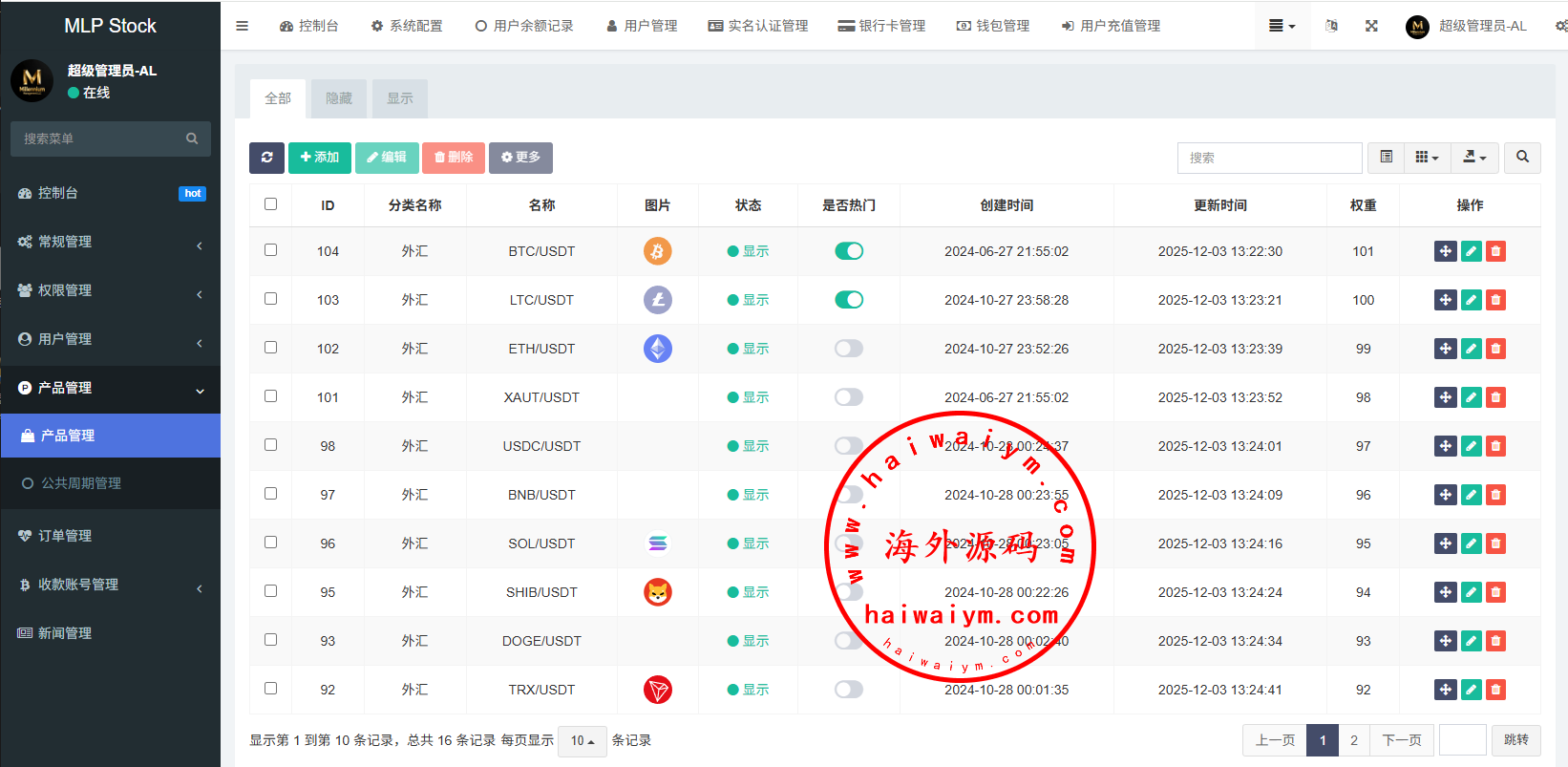Click drag-move icon for ETH/USDT row

click(x=1445, y=349)
